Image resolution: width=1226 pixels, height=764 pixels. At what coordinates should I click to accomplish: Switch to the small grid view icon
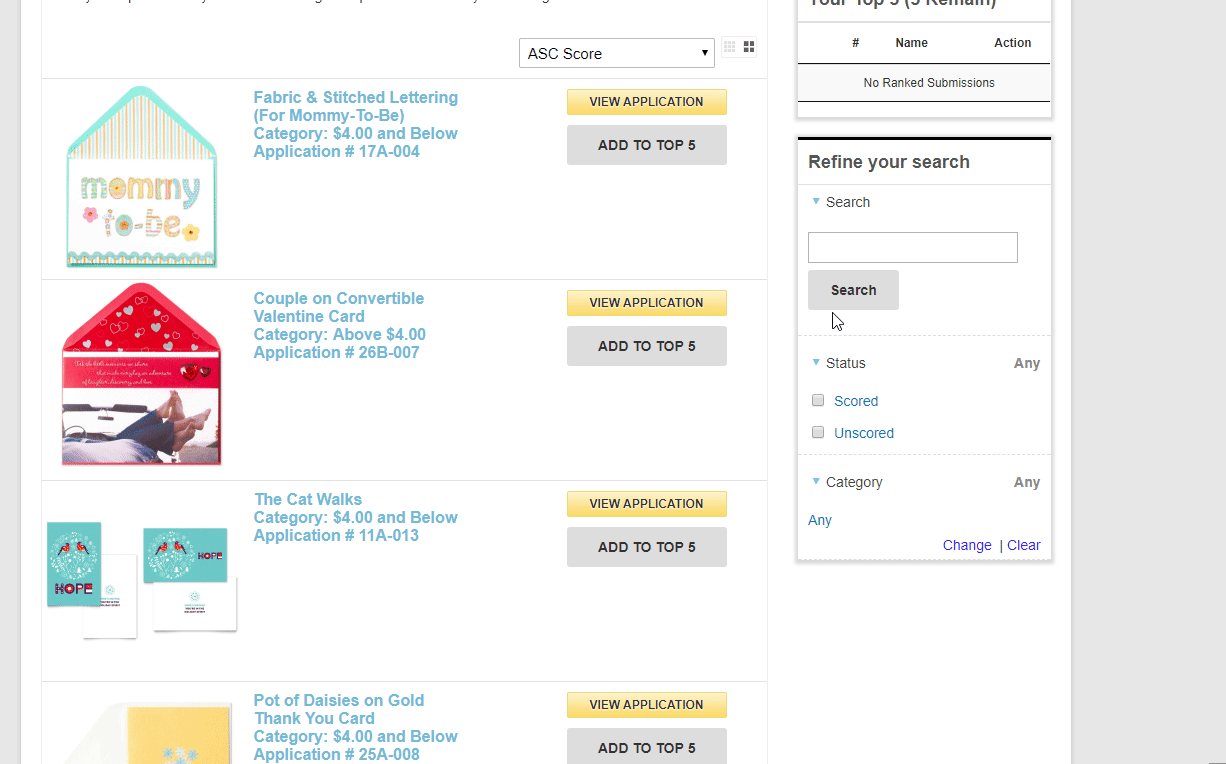[730, 47]
